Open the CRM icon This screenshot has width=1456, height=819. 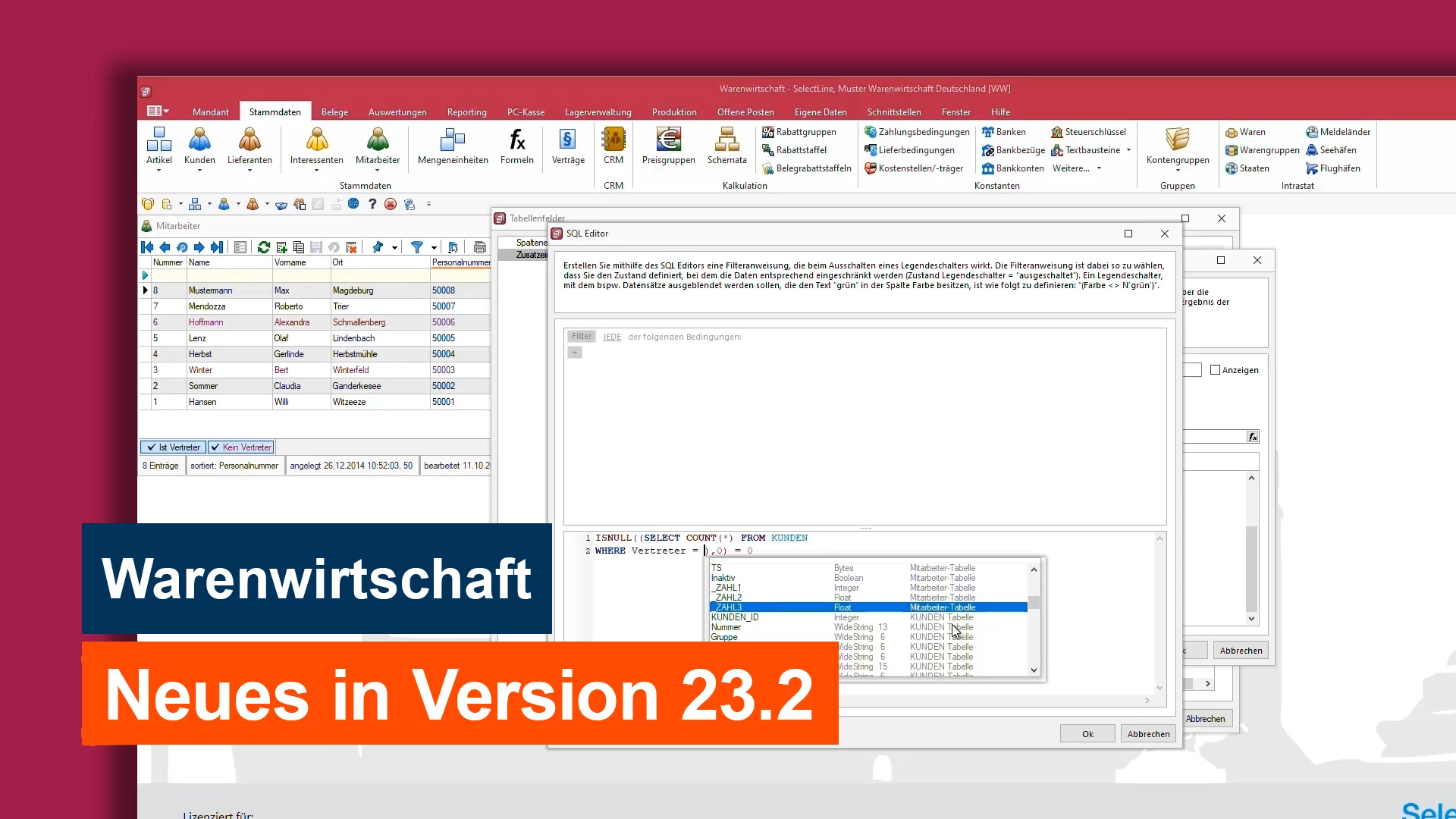point(613,140)
